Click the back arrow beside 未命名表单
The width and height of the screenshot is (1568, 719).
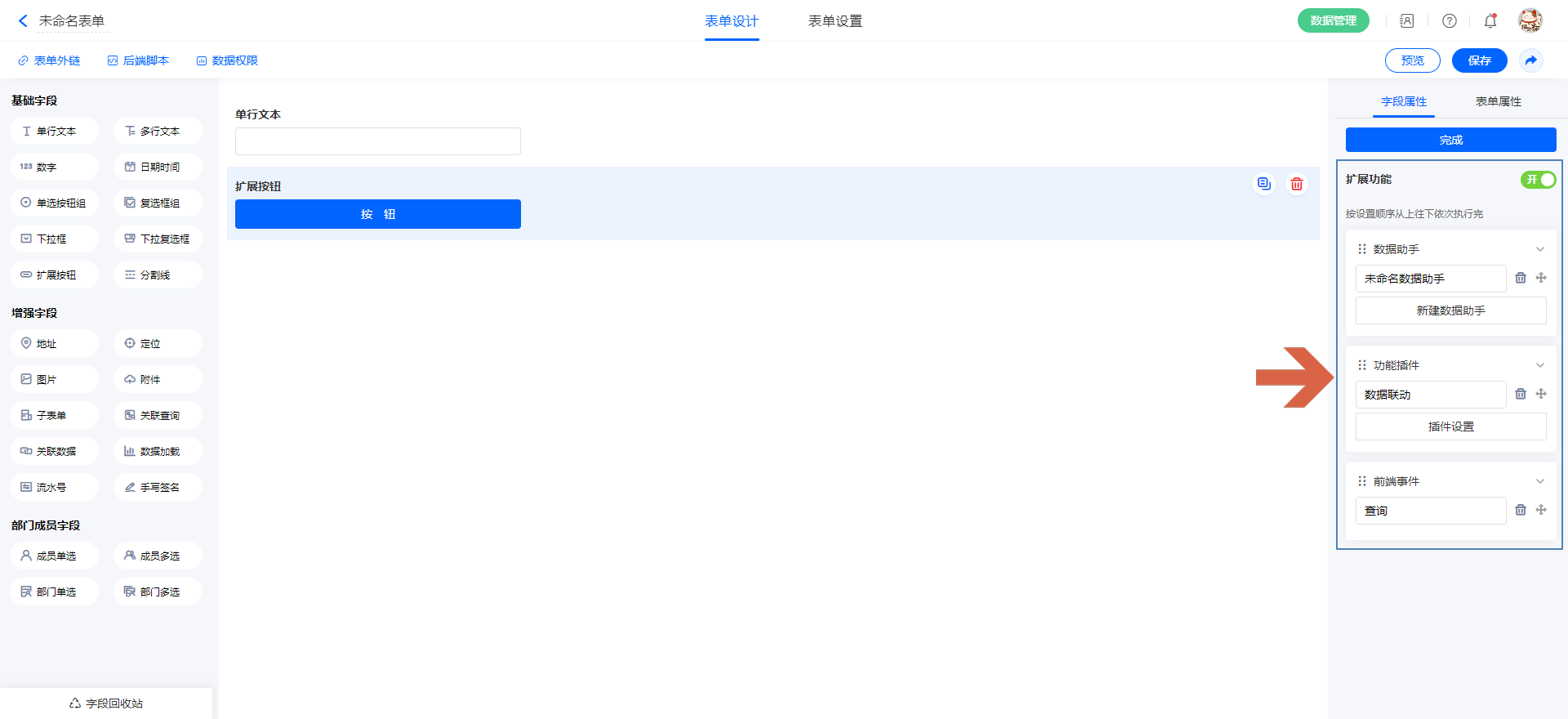23,21
